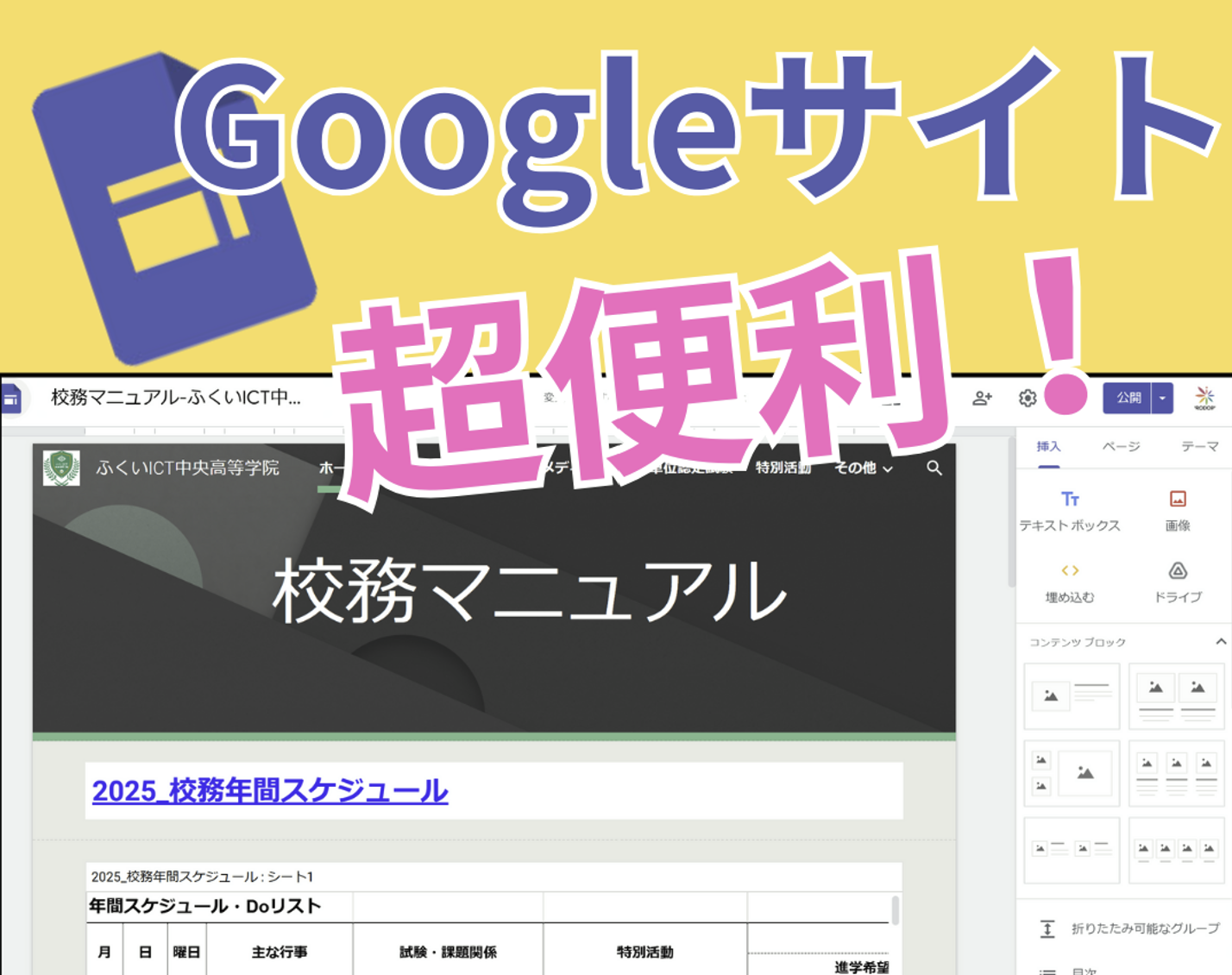Open the 特別活動 navigation item
The image size is (1232, 975).
coord(783,468)
